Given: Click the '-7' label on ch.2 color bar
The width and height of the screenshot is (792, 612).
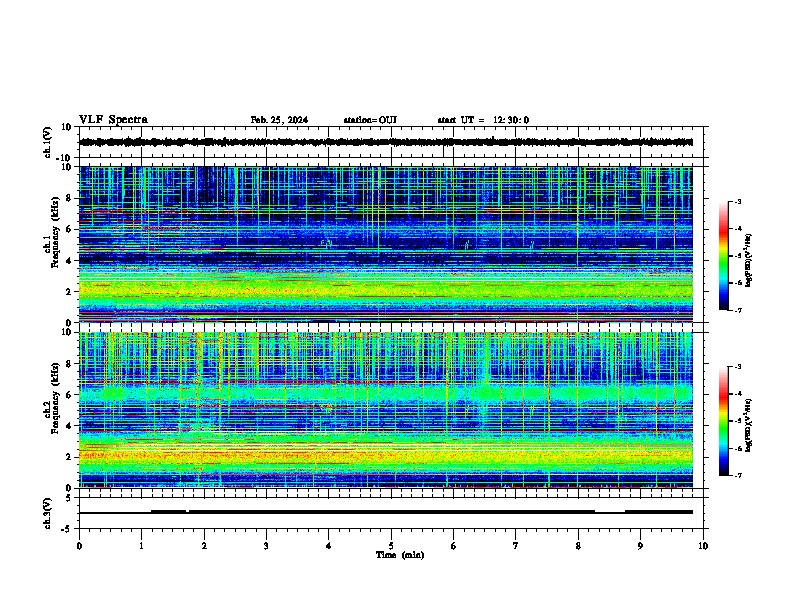Looking at the screenshot, I should pos(737,475).
